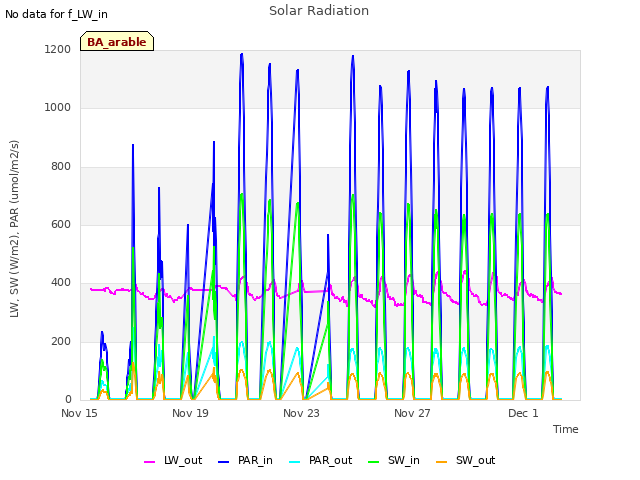Toggle the SW_in legend entry
The width and height of the screenshot is (640, 480).
394,460
